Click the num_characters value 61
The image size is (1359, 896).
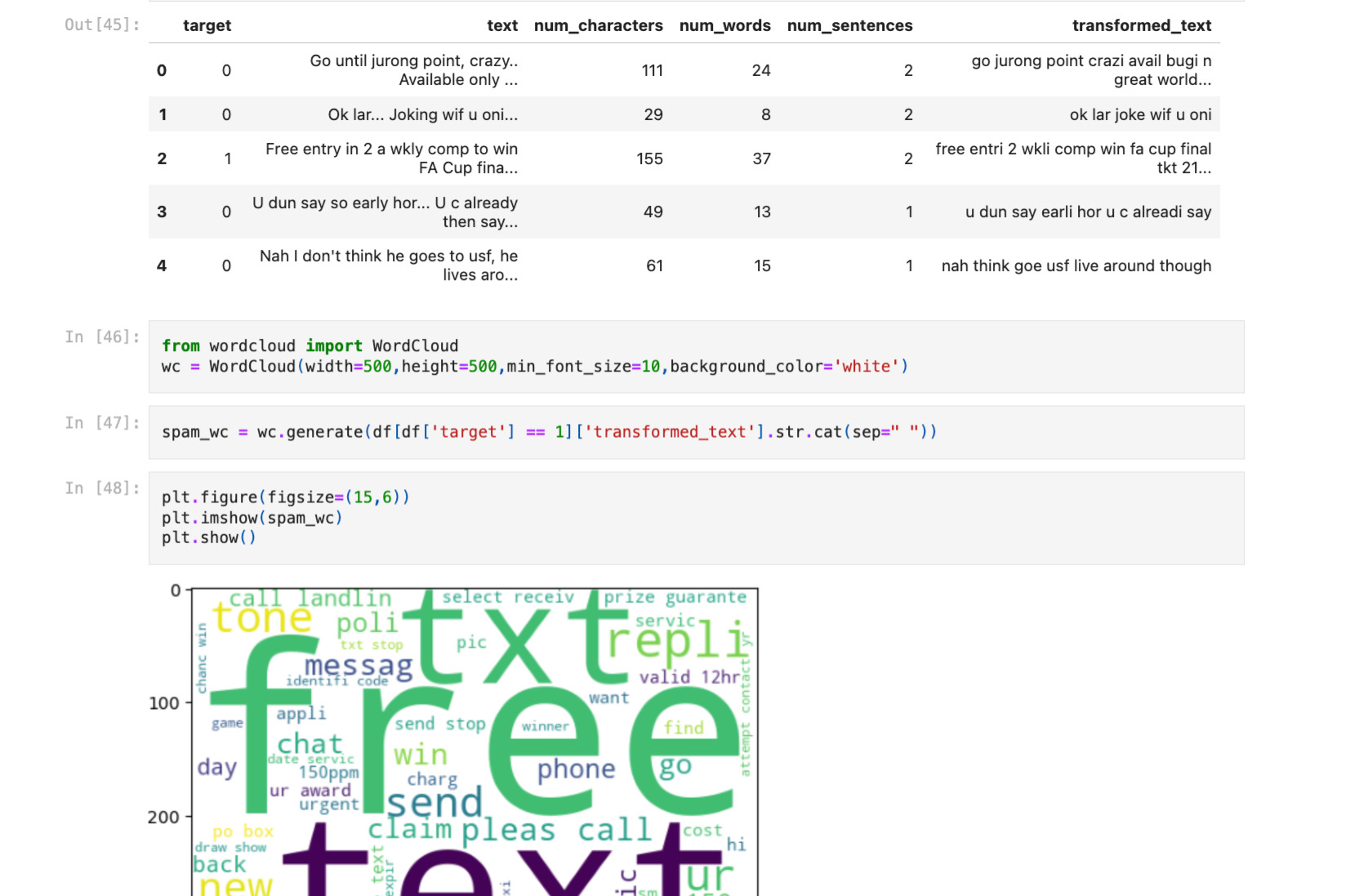pos(654,265)
